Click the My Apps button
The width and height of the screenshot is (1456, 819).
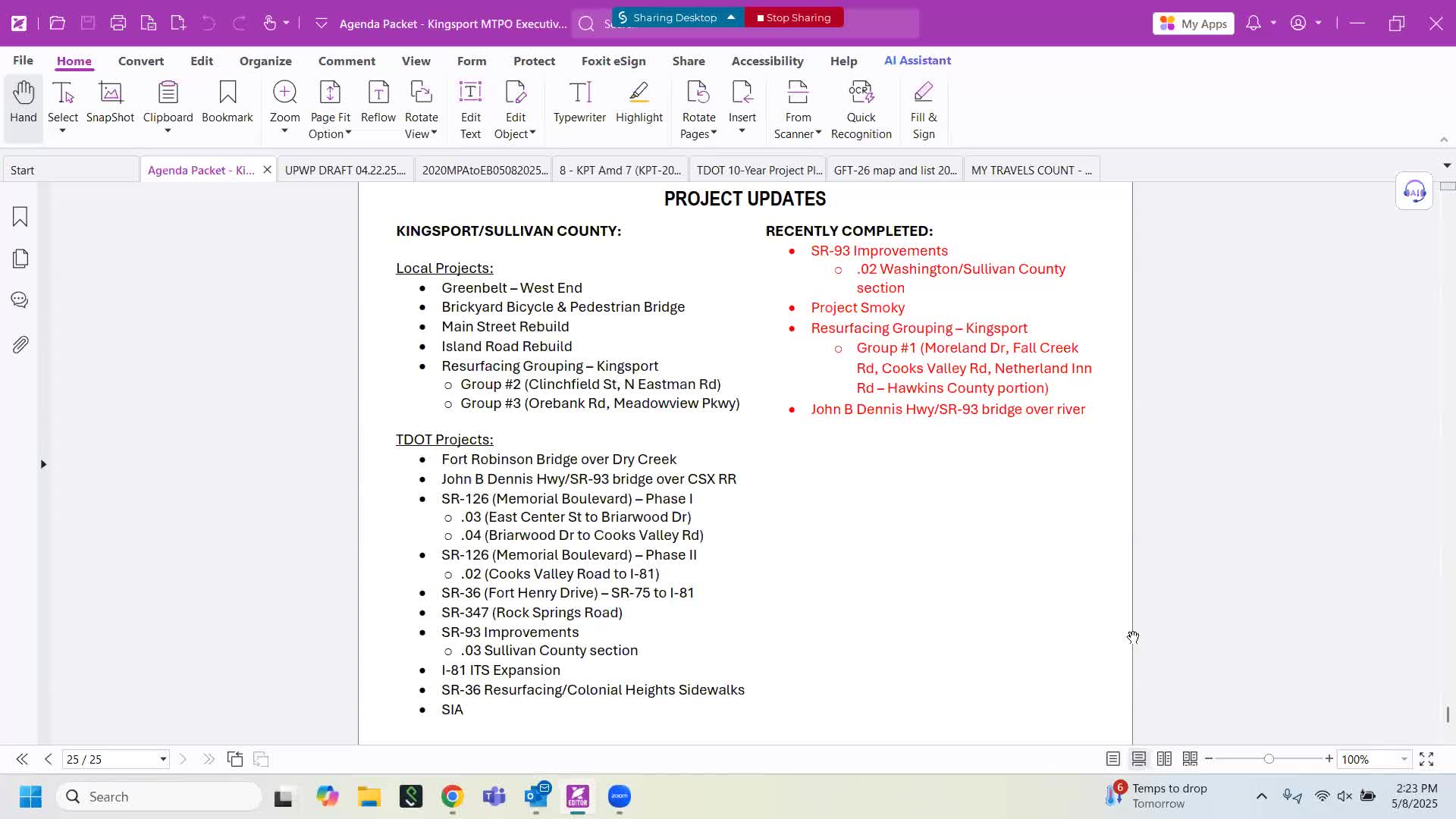tap(1194, 24)
